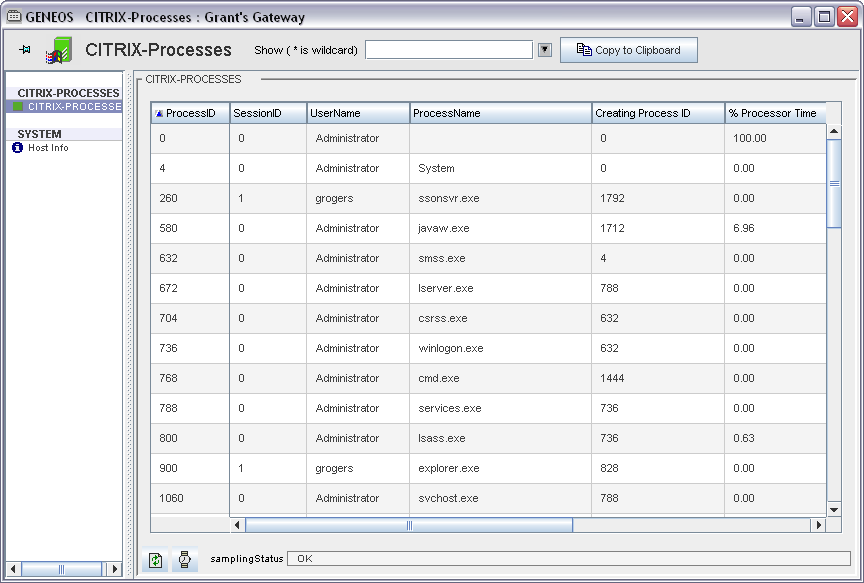Screen dimensions: 864x583
Task: Select the javaw.exe process row
Action: (x=443, y=229)
